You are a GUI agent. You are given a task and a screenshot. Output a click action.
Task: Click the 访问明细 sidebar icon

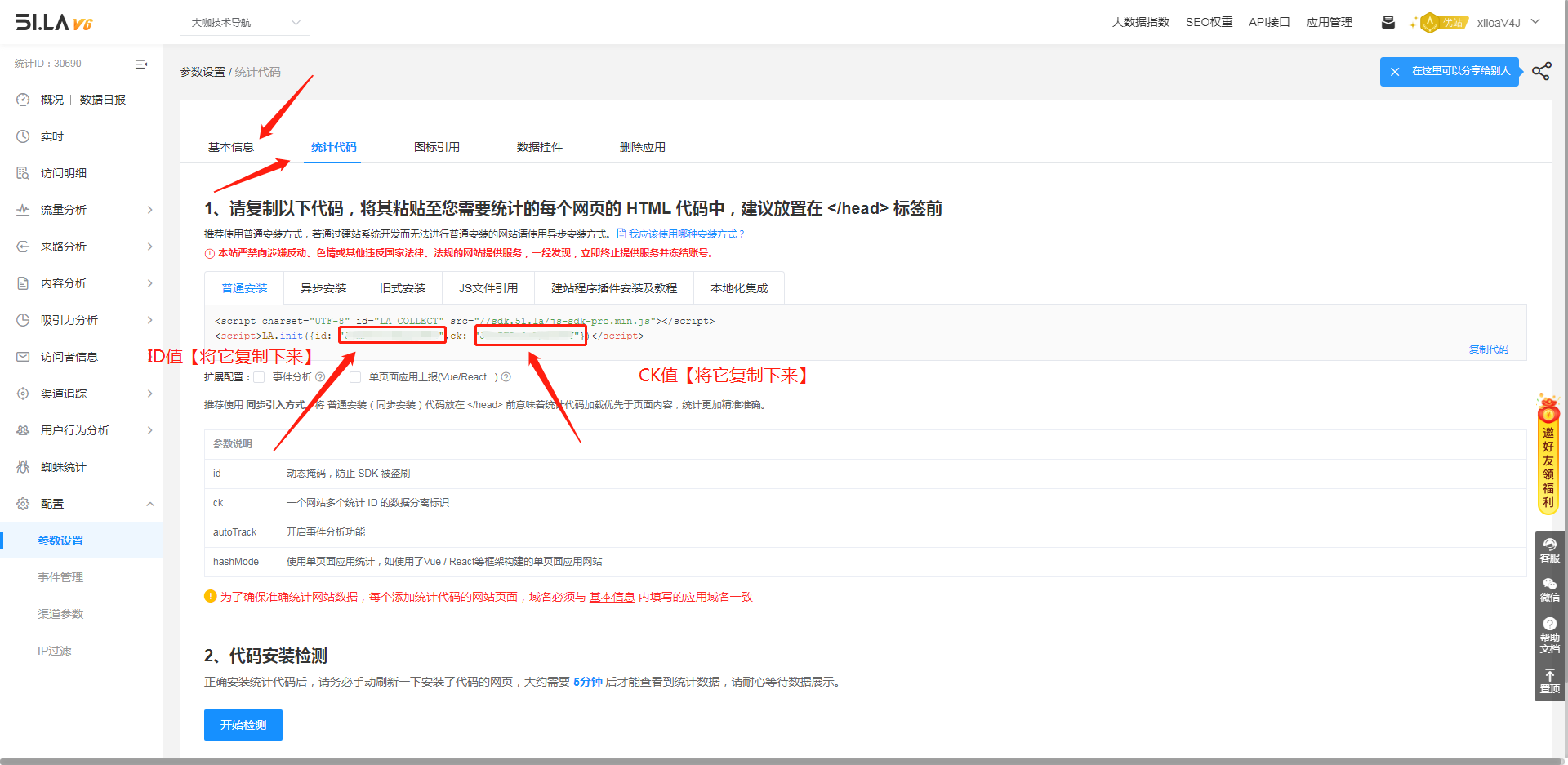pyautogui.click(x=23, y=173)
